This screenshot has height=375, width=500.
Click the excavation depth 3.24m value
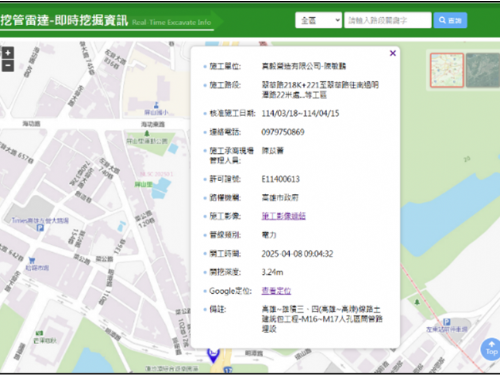pyautogui.click(x=272, y=272)
